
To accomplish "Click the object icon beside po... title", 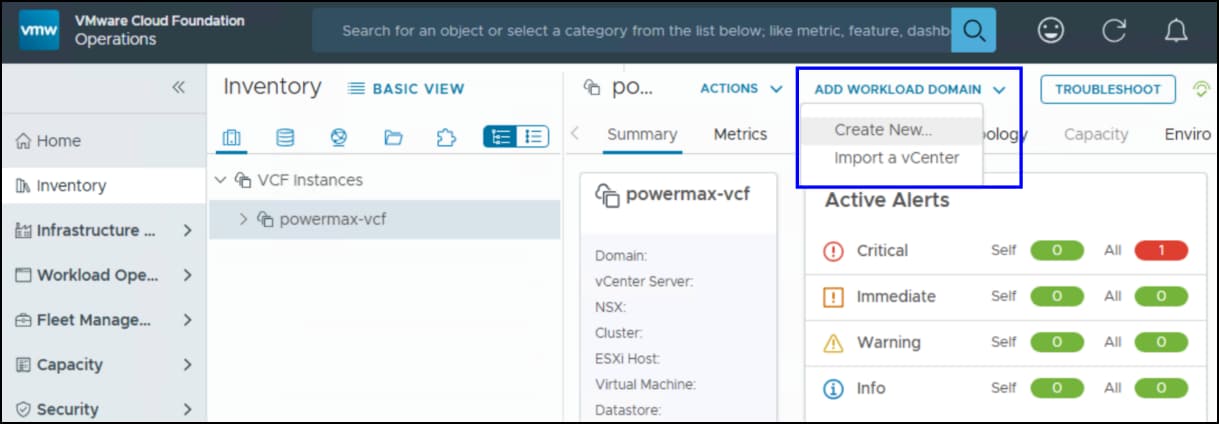I will click(592, 88).
